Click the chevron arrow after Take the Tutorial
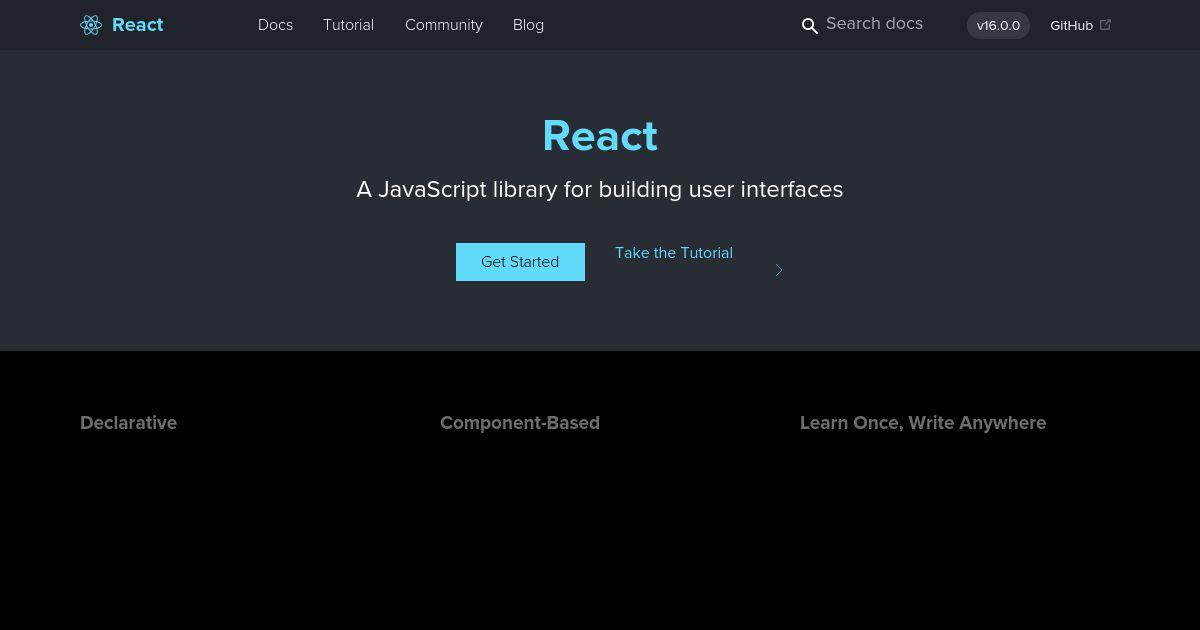This screenshot has height=630, width=1200. [x=779, y=270]
